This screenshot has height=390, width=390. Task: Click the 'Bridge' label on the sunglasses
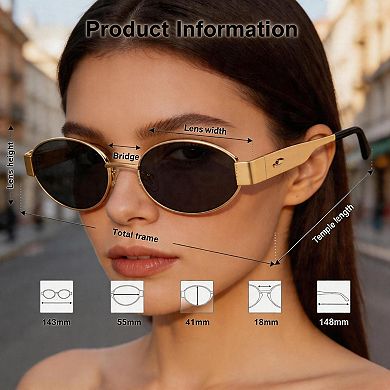[126, 156]
